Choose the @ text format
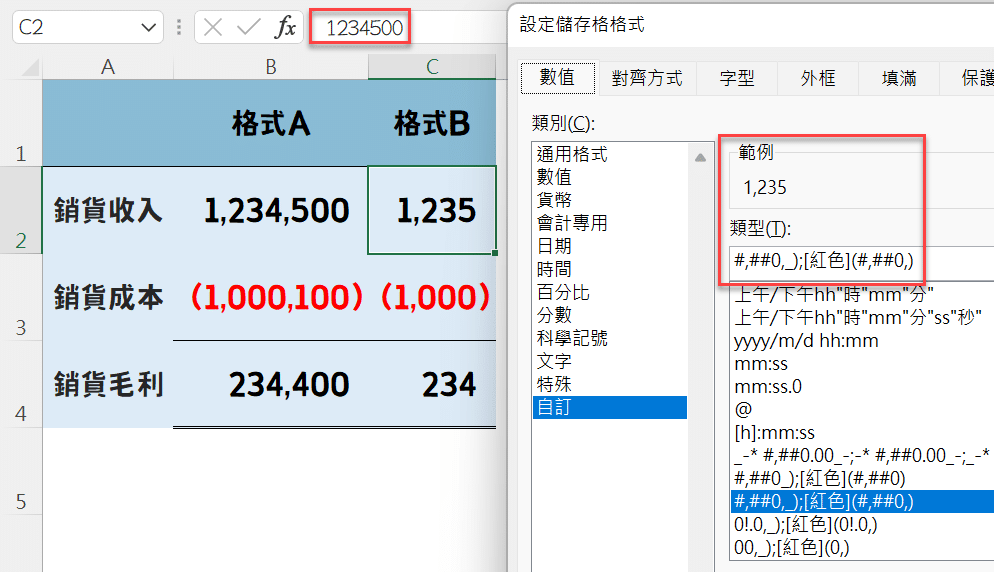Image resolution: width=994 pixels, height=572 pixels. pyautogui.click(x=862, y=410)
